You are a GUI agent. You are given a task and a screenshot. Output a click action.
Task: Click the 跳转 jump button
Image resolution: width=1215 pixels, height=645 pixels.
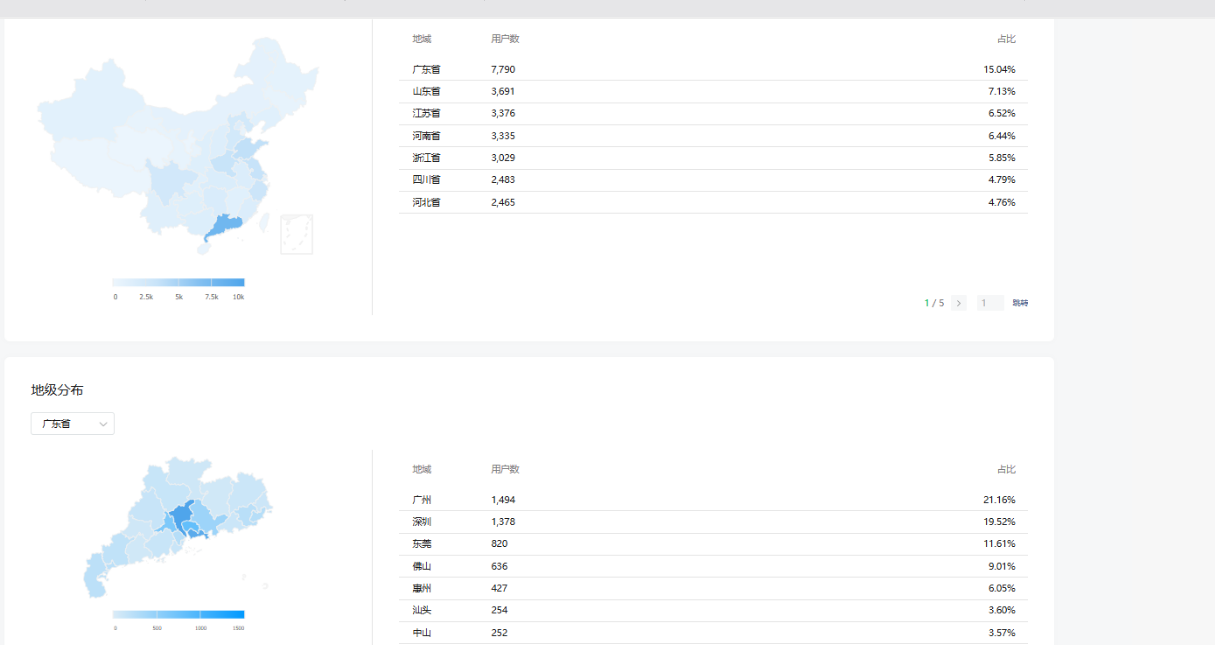[x=1020, y=303]
